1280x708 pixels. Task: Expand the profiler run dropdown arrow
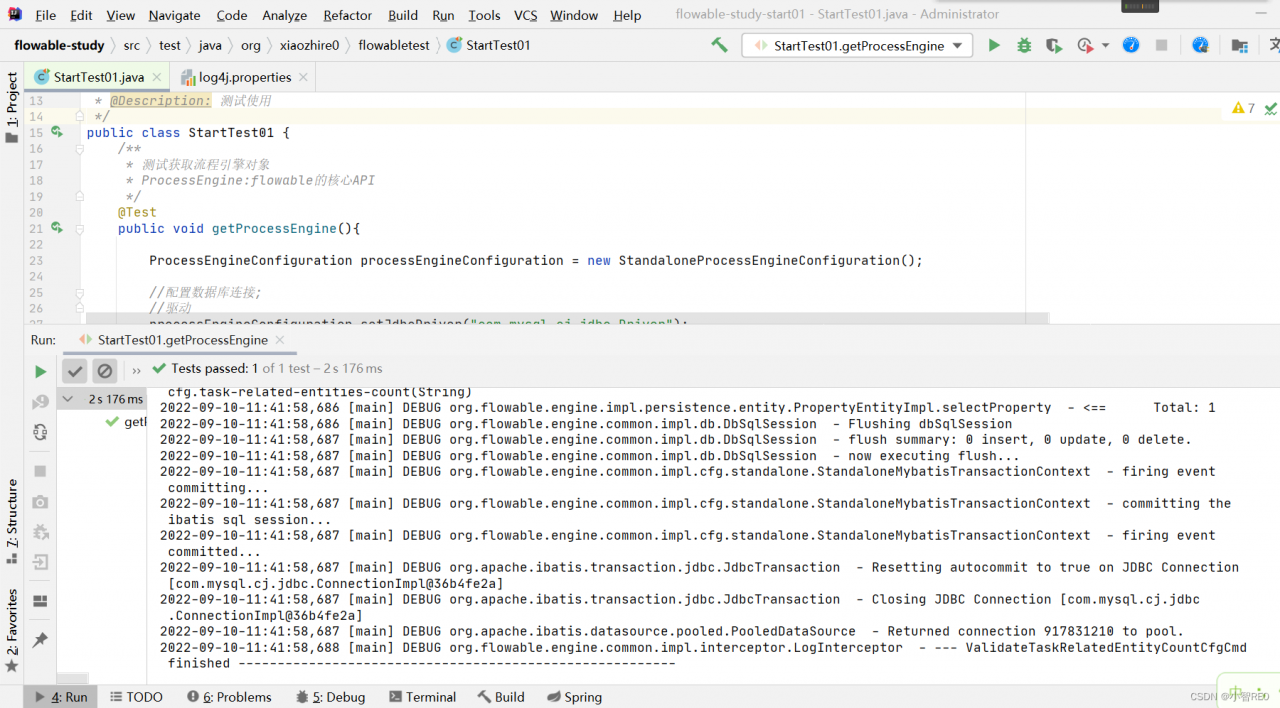[x=1105, y=45]
